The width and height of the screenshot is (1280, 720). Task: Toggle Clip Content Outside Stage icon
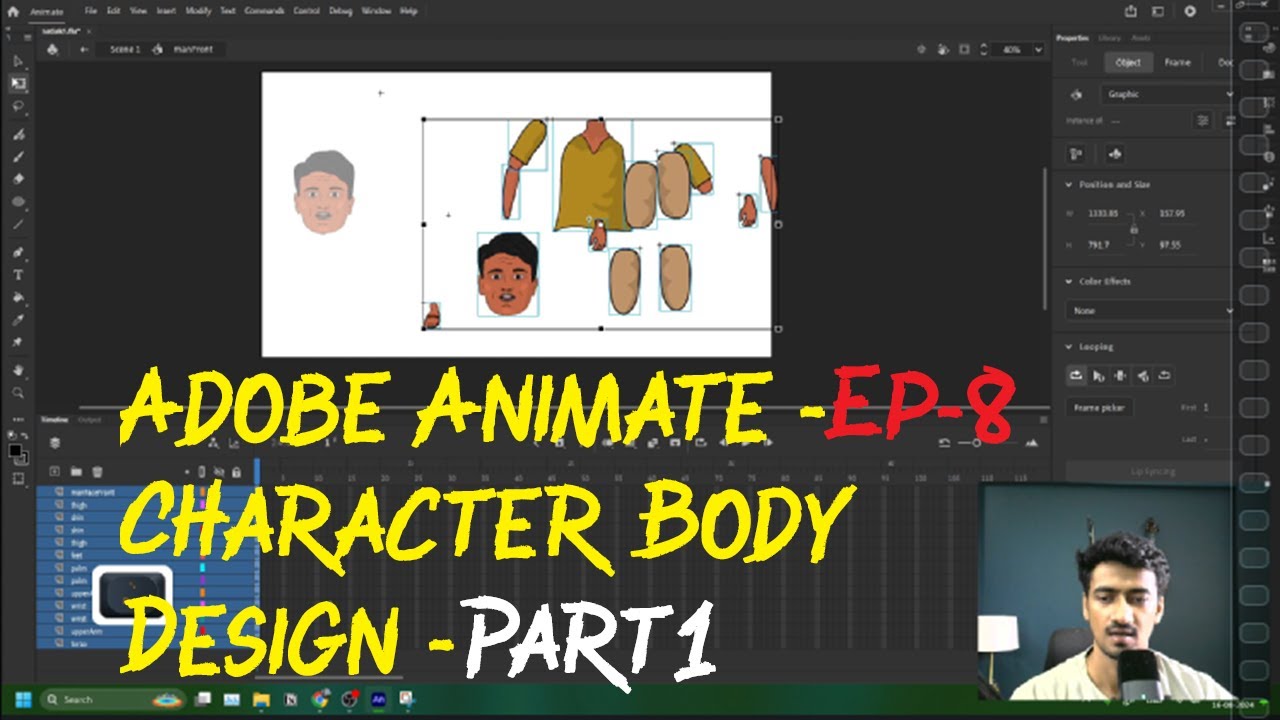coord(966,49)
